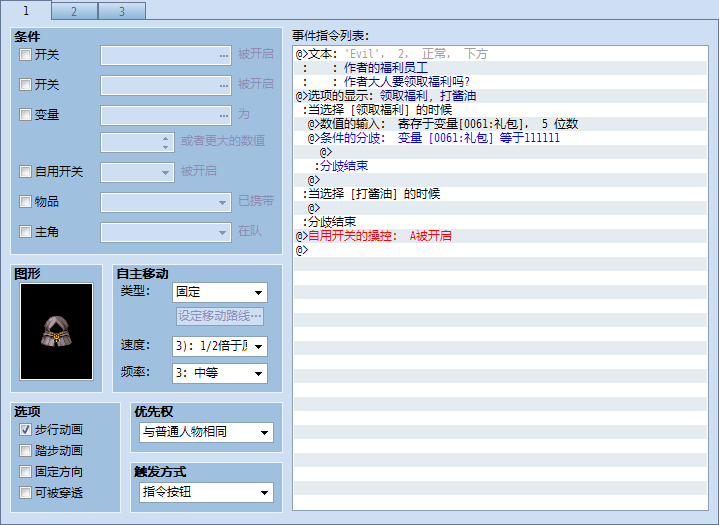Select the red 自用开关的操控 command line

pyautogui.click(x=501, y=236)
